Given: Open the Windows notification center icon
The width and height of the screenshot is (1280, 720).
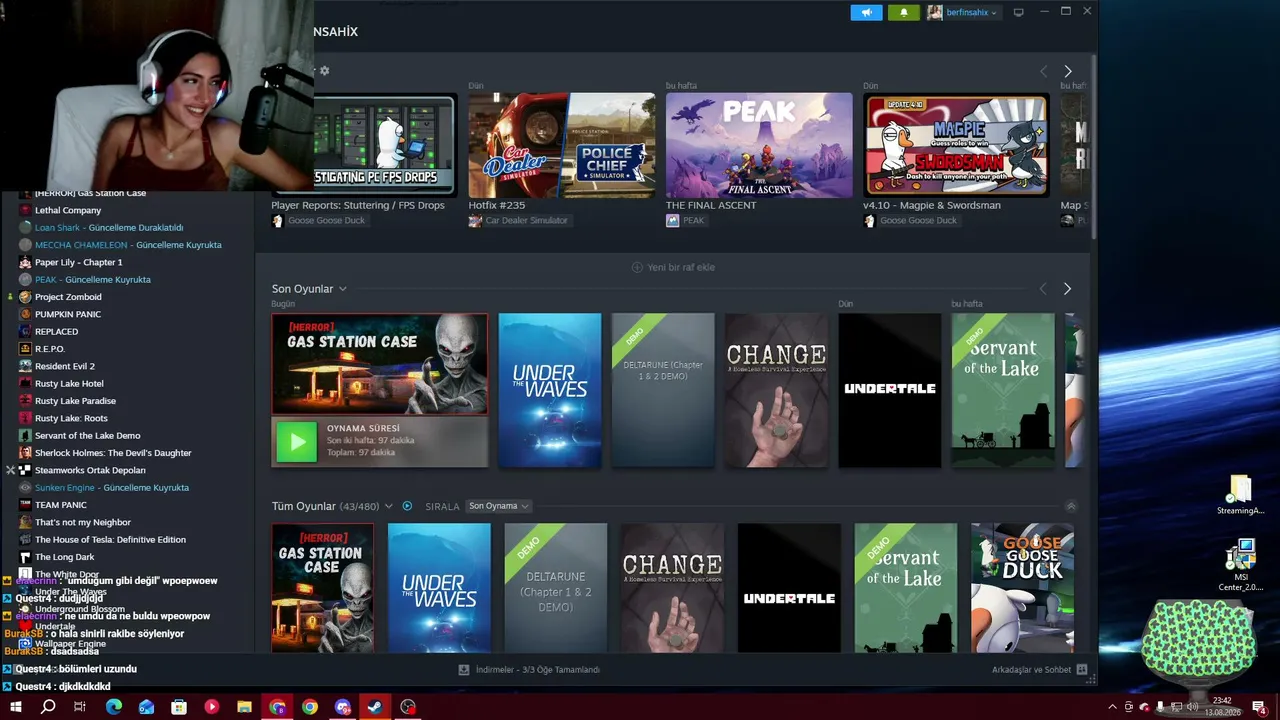Looking at the screenshot, I should [1259, 707].
